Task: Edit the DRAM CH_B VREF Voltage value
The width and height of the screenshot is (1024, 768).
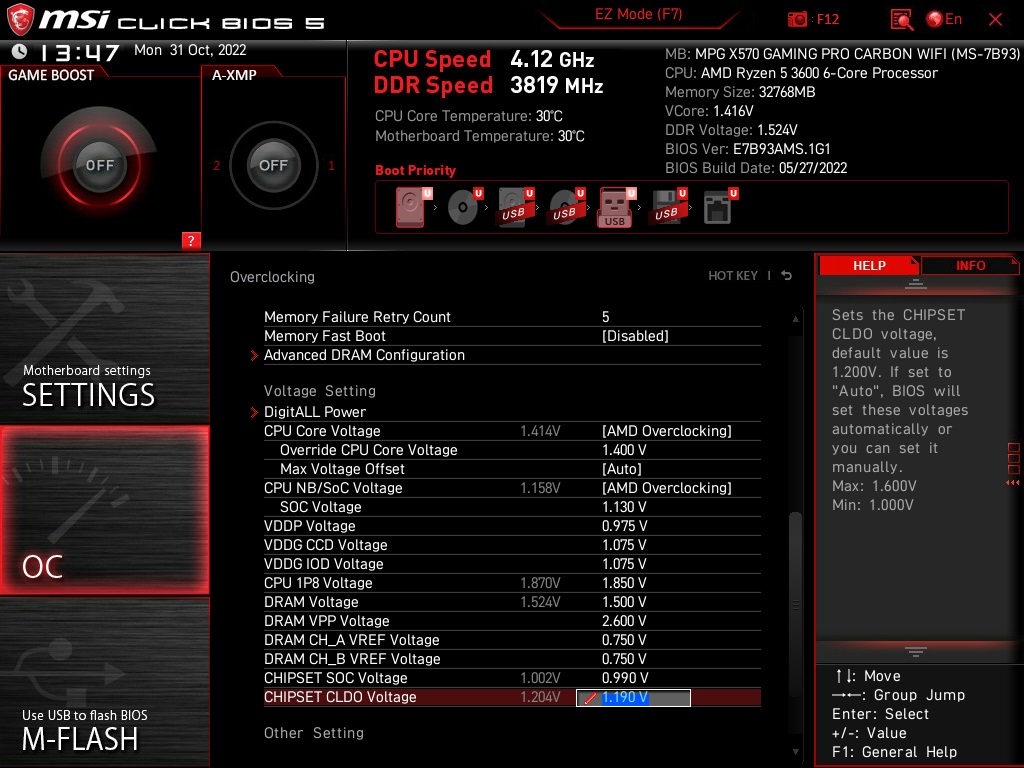Action: coord(624,658)
